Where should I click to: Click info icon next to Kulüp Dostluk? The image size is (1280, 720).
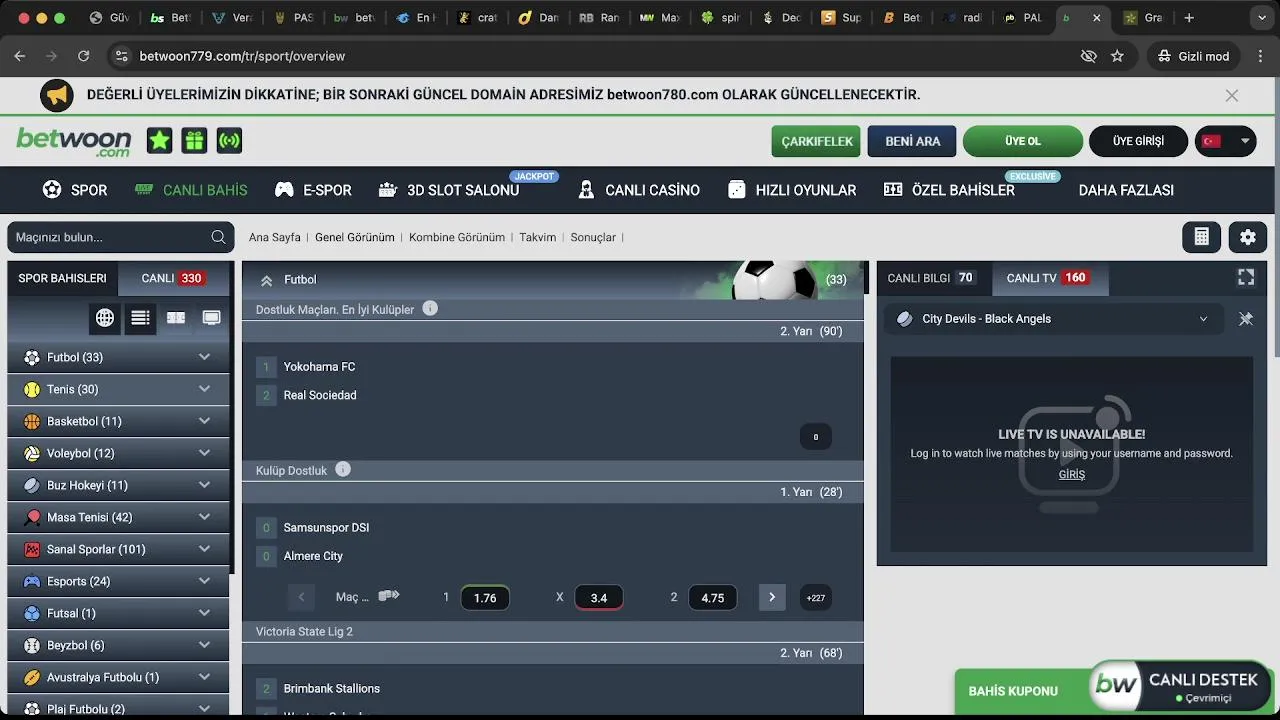(x=343, y=470)
